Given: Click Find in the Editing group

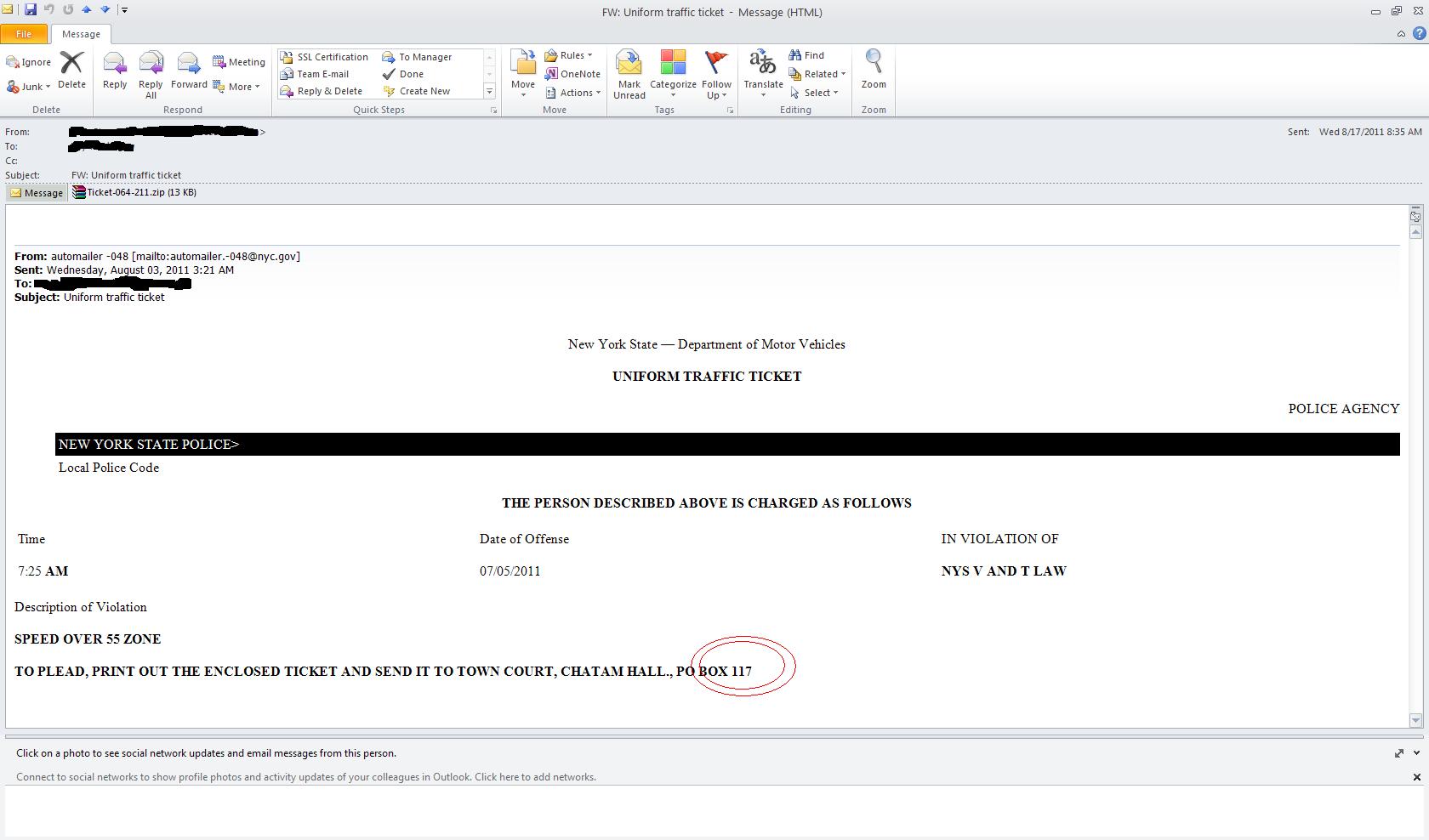Looking at the screenshot, I should point(806,55).
